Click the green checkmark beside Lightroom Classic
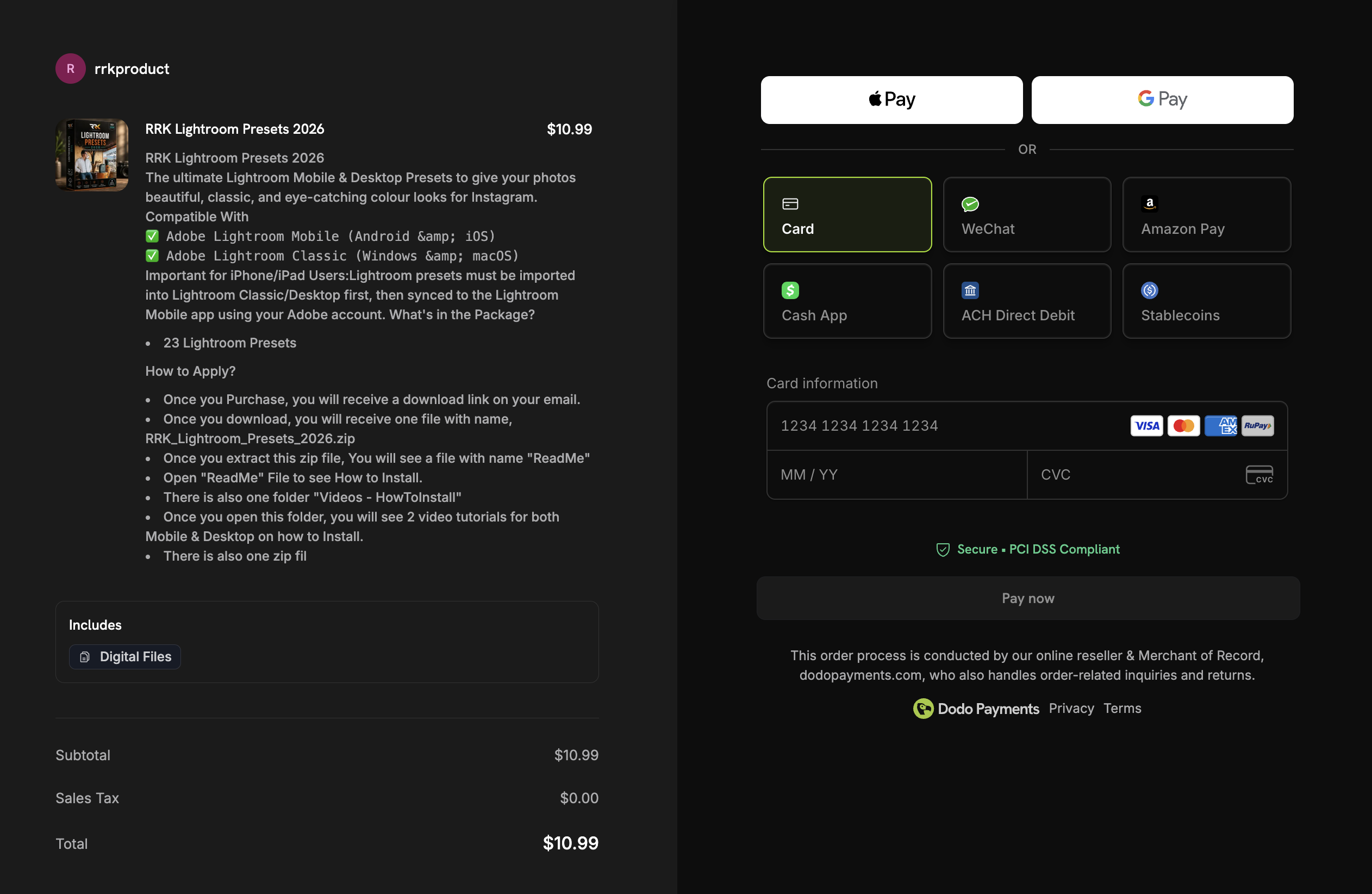The height and width of the screenshot is (894, 1372). (152, 256)
